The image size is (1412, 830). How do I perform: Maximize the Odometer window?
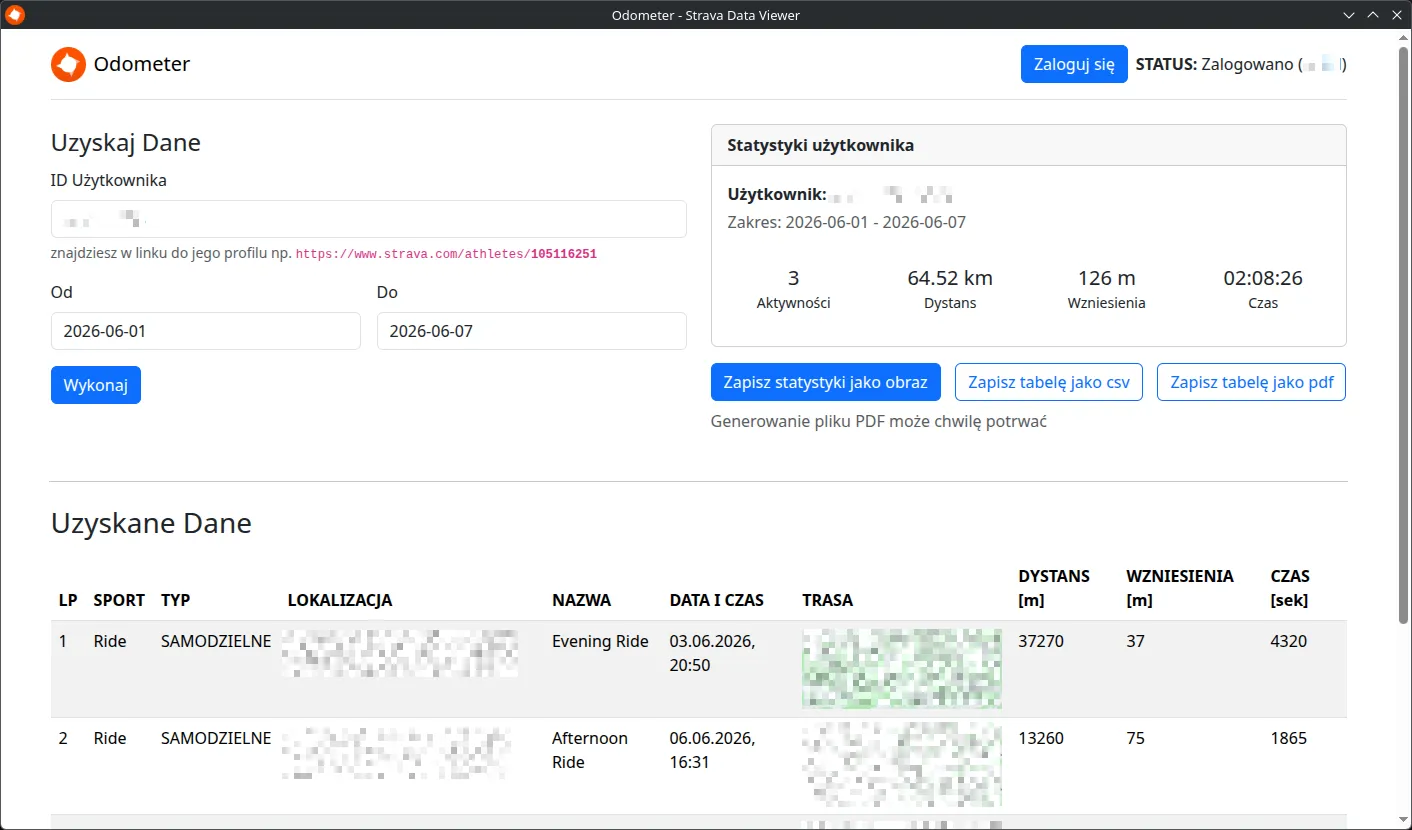tap(1372, 15)
